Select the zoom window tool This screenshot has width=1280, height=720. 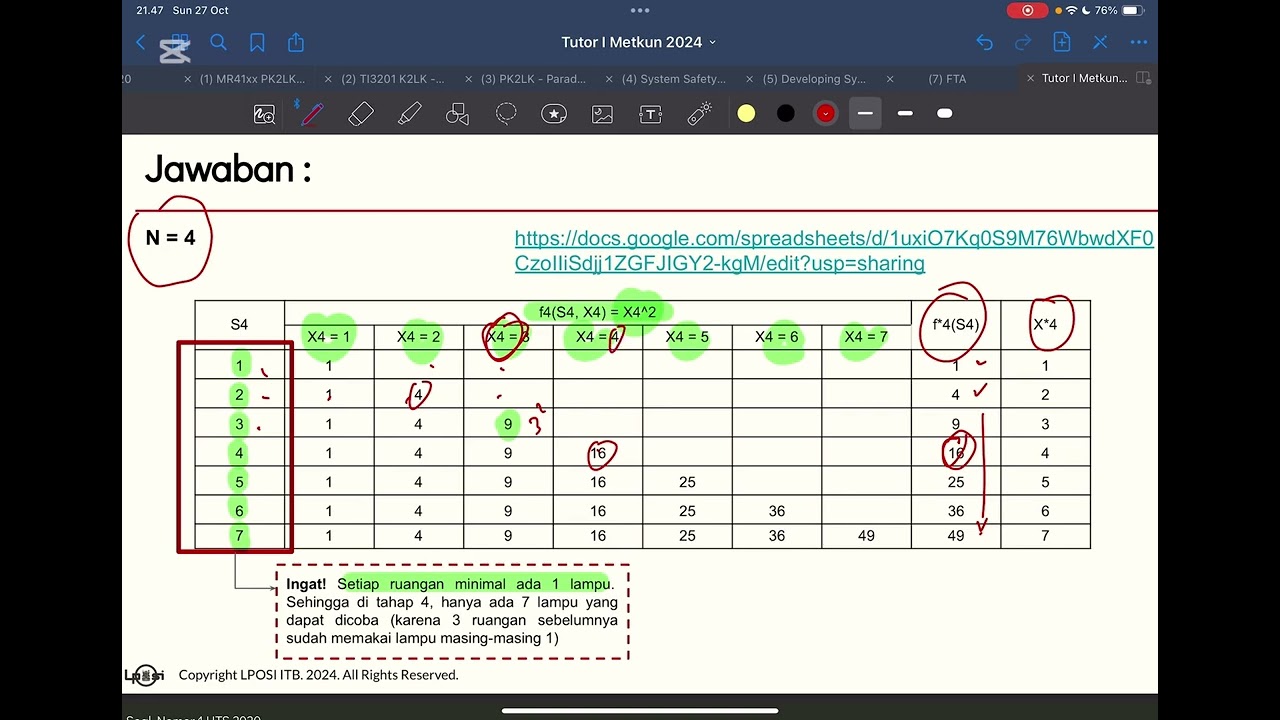coord(264,114)
